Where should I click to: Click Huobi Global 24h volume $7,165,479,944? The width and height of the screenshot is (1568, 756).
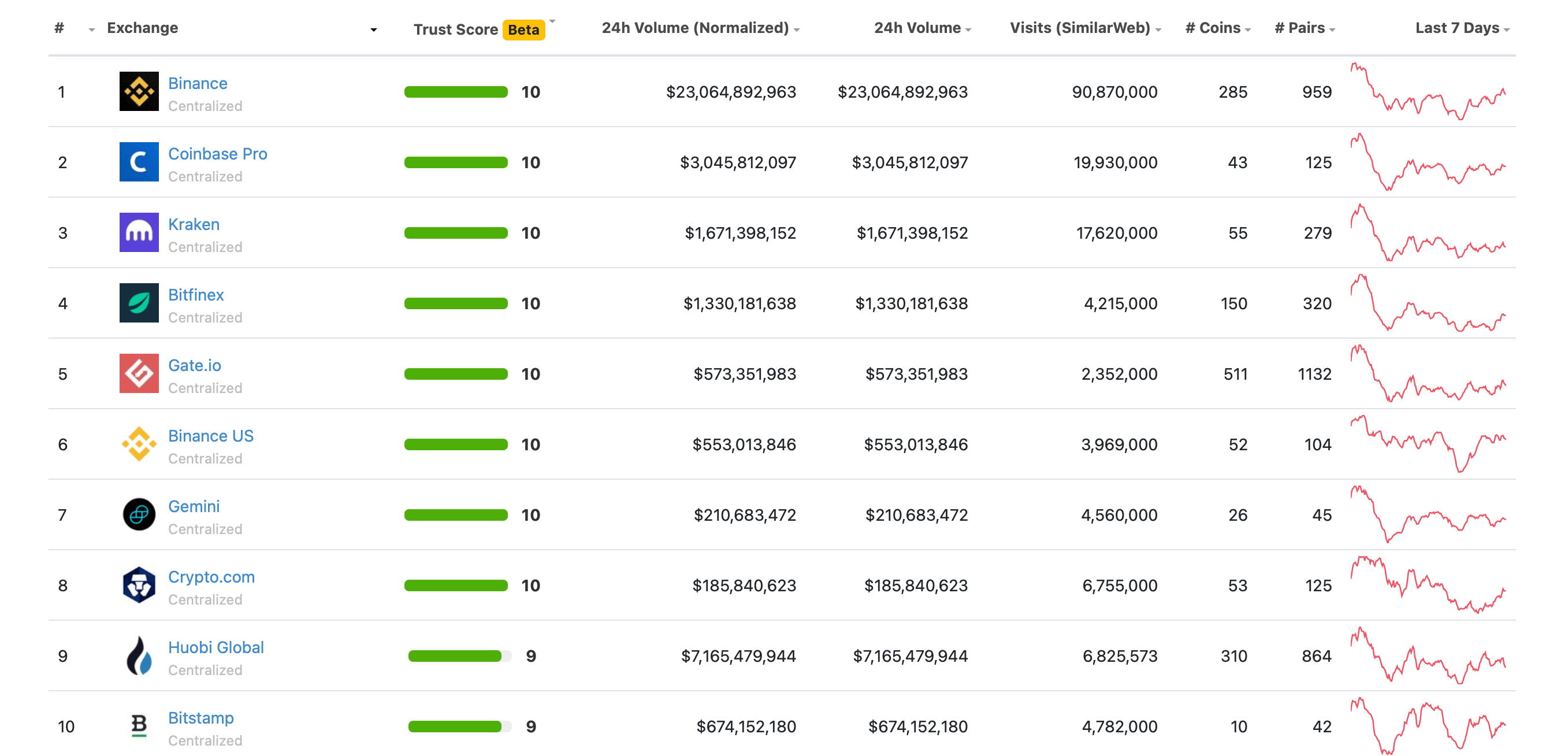click(910, 656)
